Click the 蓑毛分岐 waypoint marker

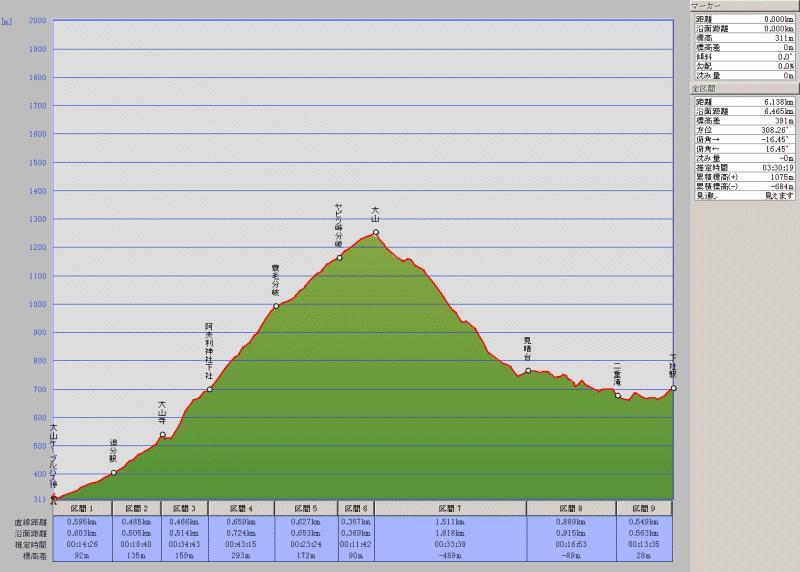tap(276, 306)
